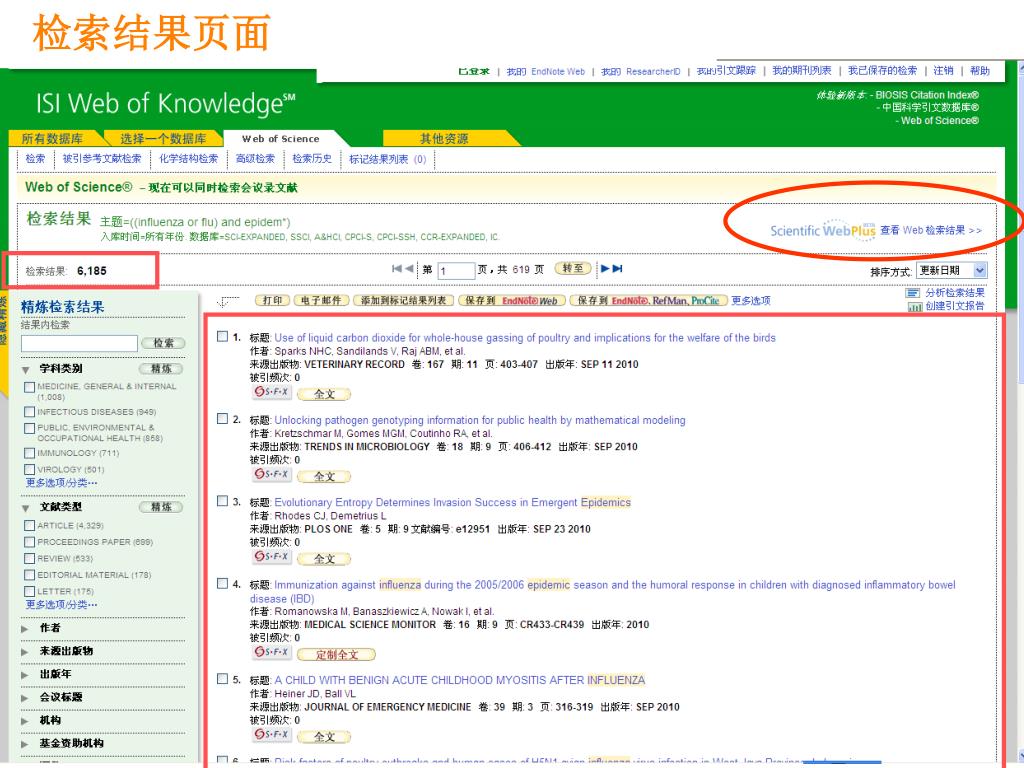Expand the 出版年 refine section
The image size is (1024, 768).
pyautogui.click(x=25, y=675)
